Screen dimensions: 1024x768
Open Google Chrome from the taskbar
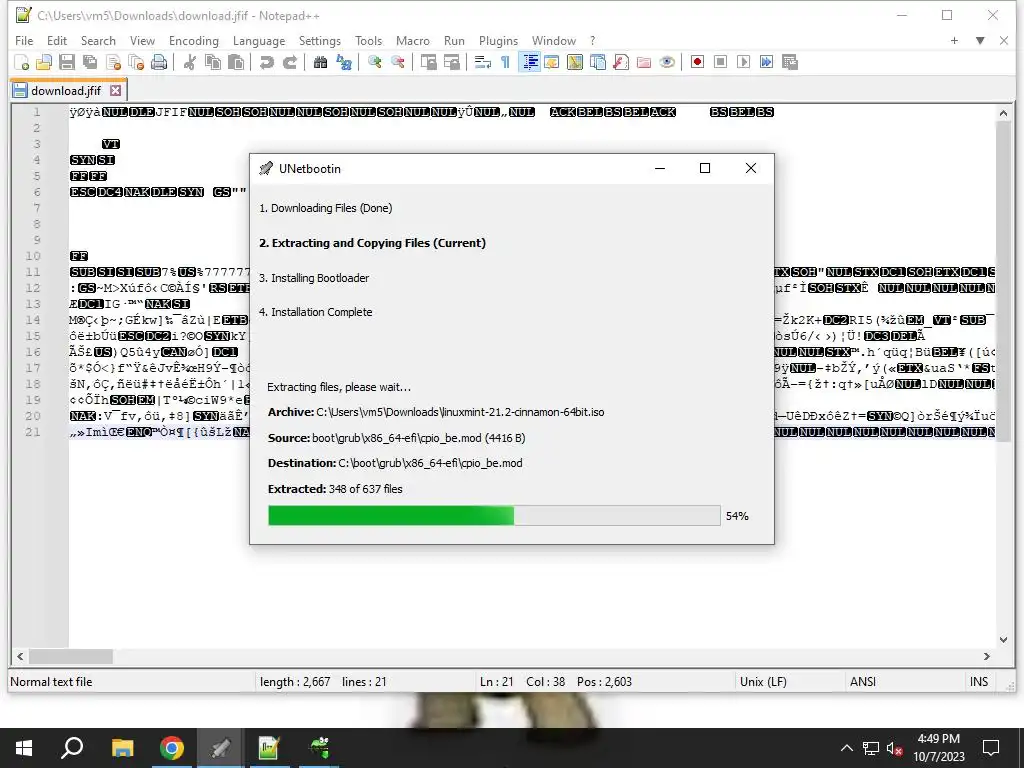point(172,748)
